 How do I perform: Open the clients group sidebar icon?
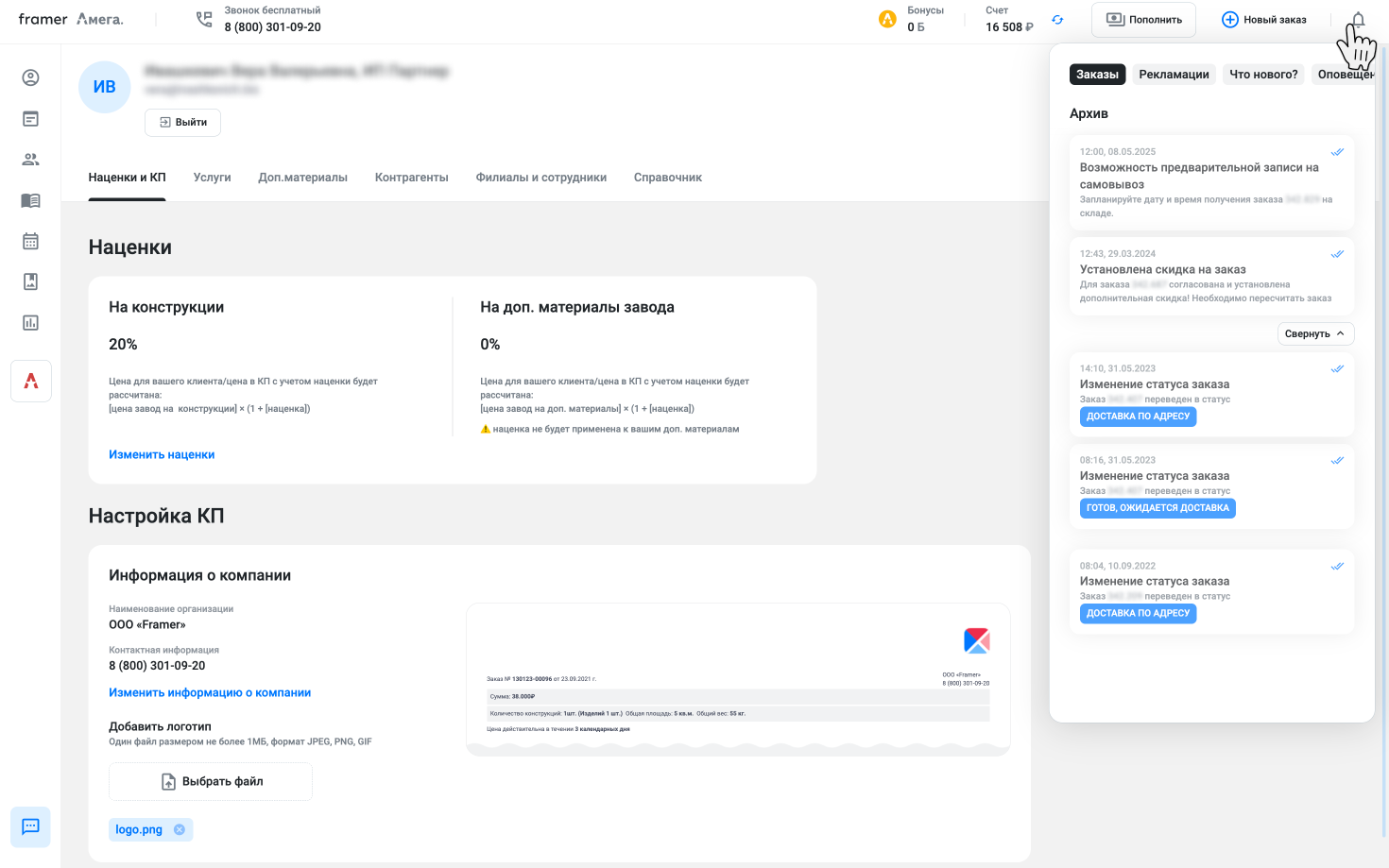pos(30,160)
